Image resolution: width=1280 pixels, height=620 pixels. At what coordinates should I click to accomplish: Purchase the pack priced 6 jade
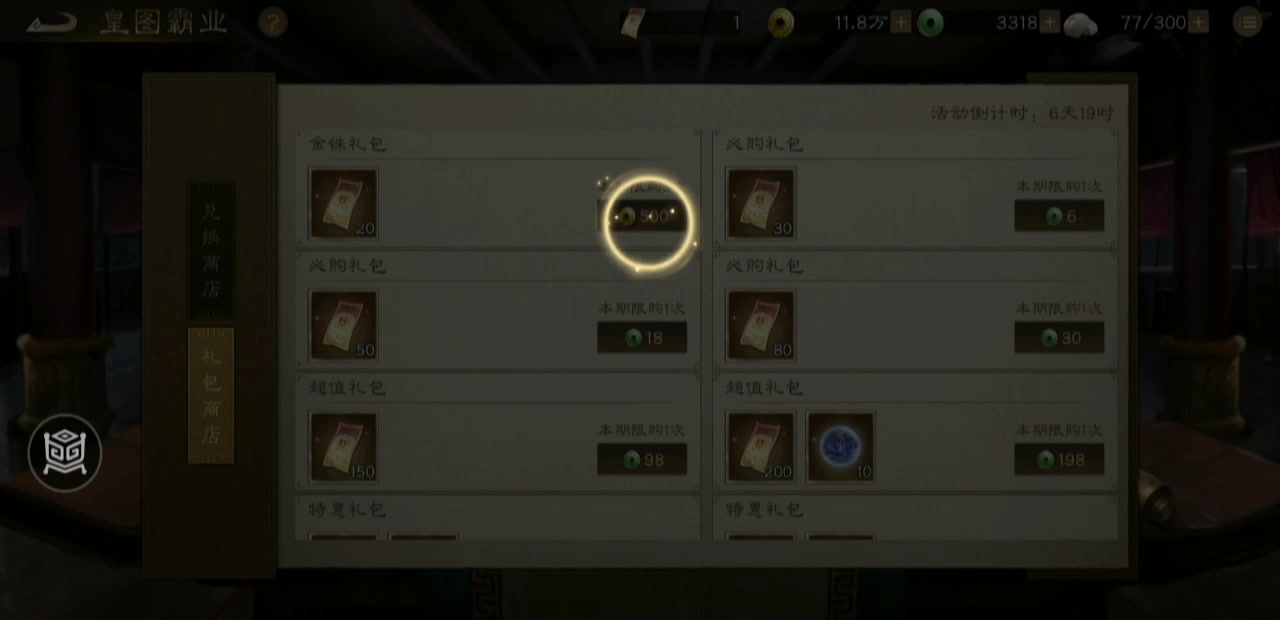[1059, 216]
